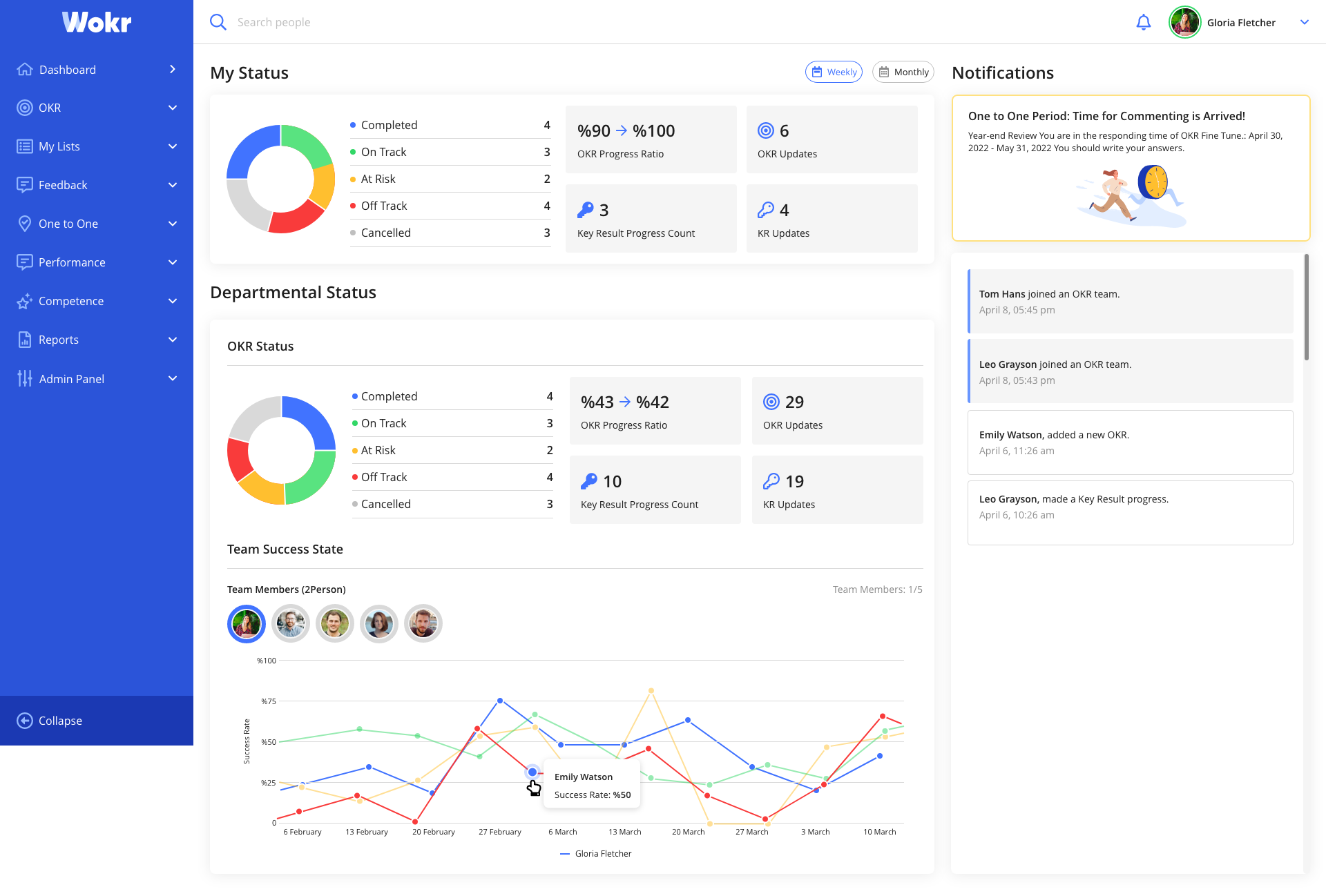The width and height of the screenshot is (1326, 896).
Task: Click the notifications bell icon
Action: click(x=1144, y=22)
